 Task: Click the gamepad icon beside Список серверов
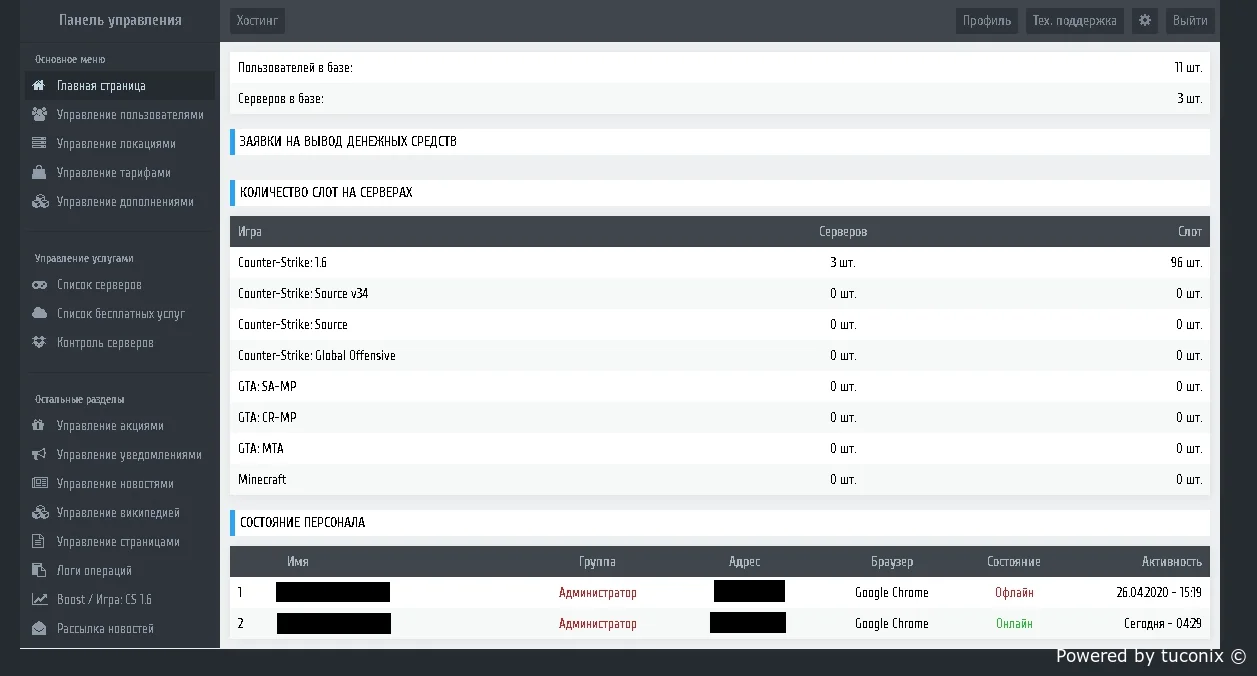point(39,285)
